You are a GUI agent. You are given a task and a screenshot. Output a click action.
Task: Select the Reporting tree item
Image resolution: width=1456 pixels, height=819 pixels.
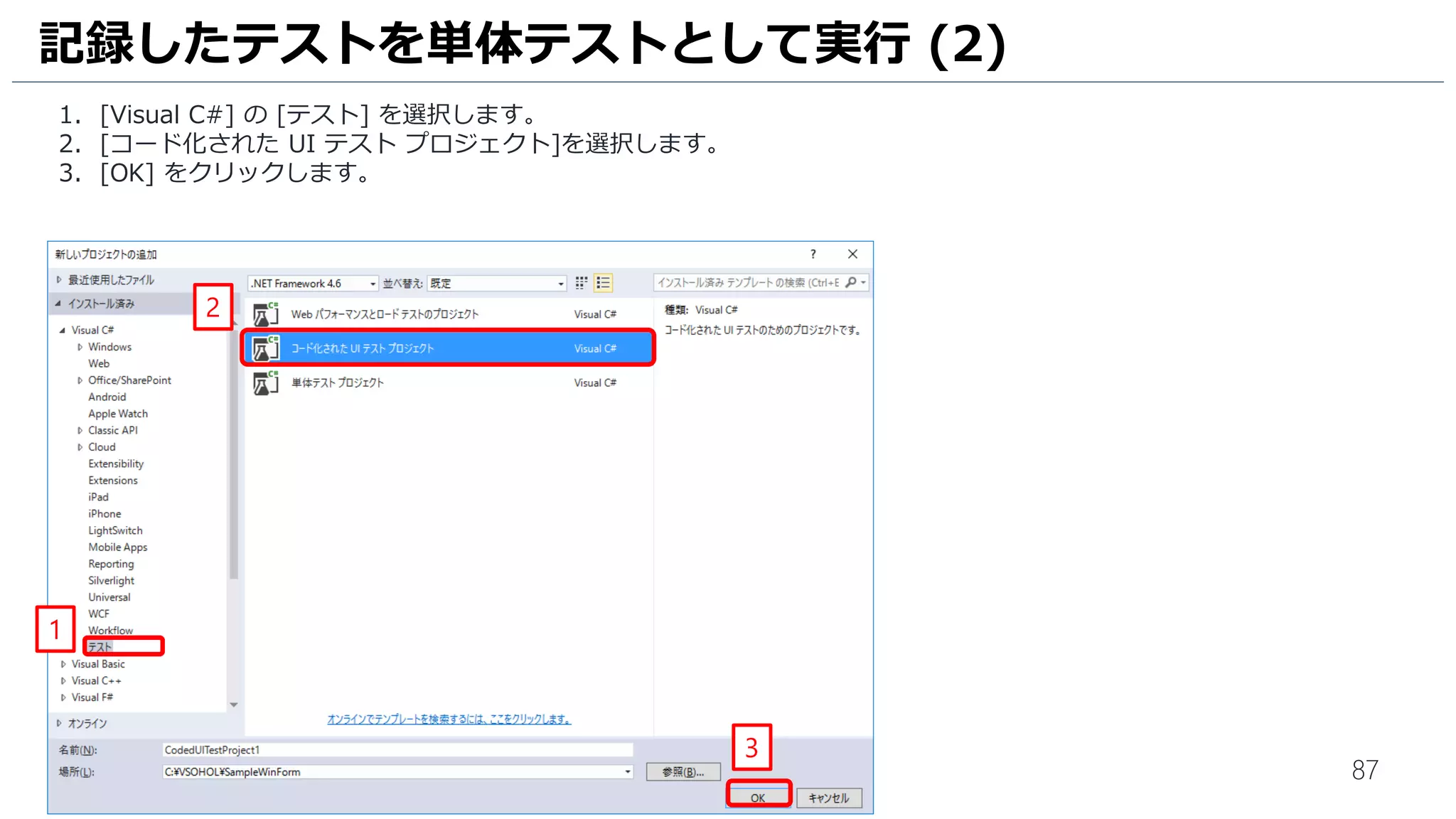pos(111,564)
